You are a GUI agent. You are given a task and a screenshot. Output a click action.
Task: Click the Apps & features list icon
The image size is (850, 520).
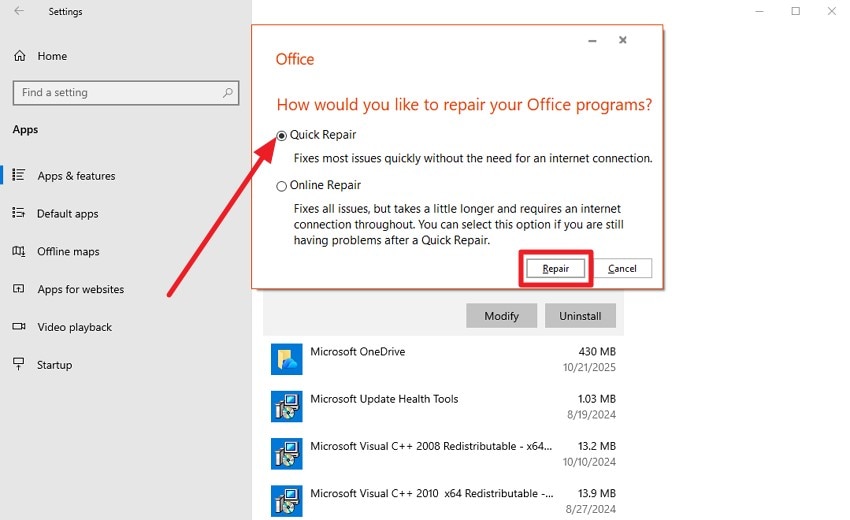pyautogui.click(x=18, y=175)
